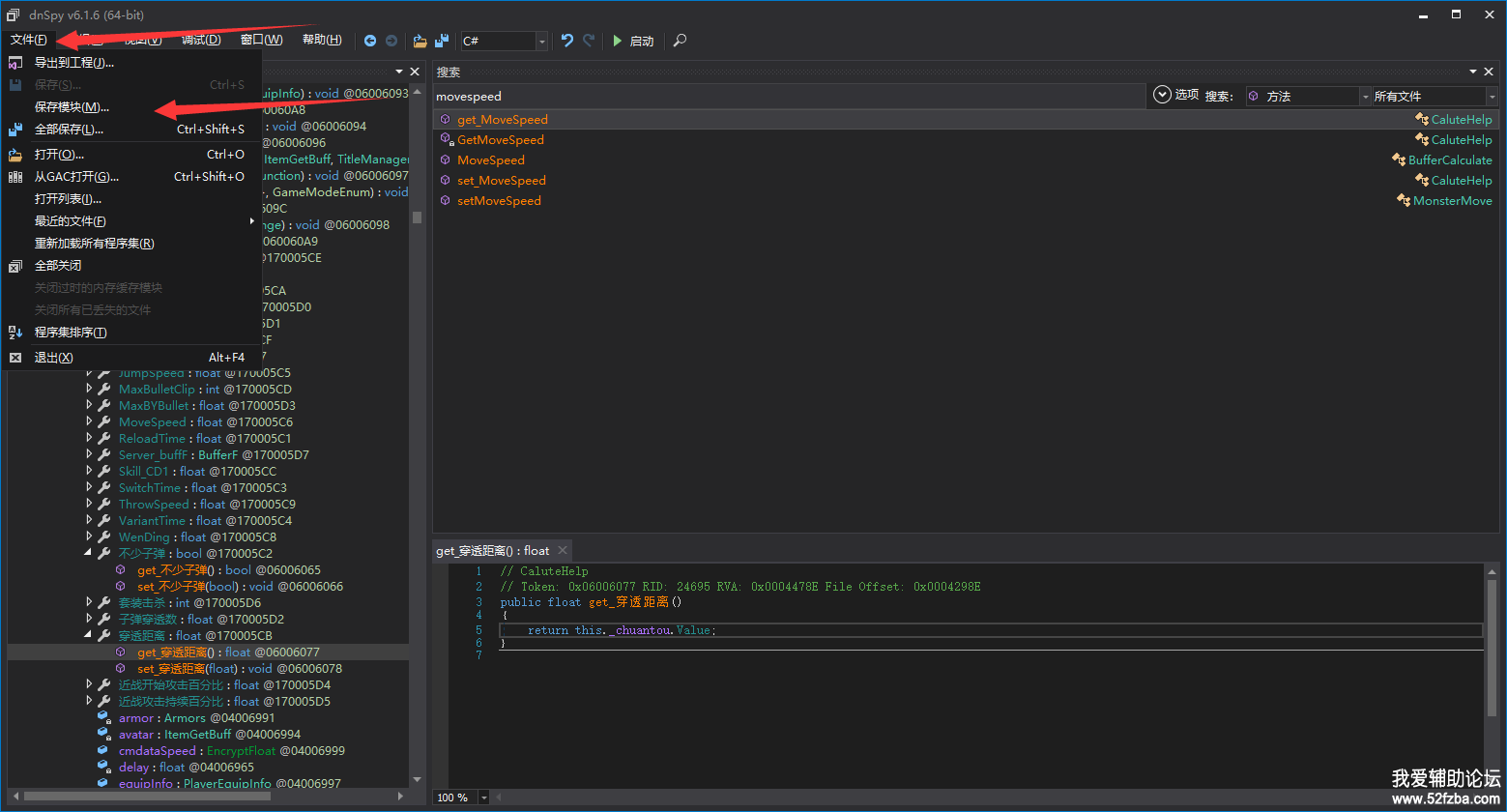The height and width of the screenshot is (812, 1507).
Task: Click the method icon beside get_MoveSpeed result
Action: coord(446,120)
